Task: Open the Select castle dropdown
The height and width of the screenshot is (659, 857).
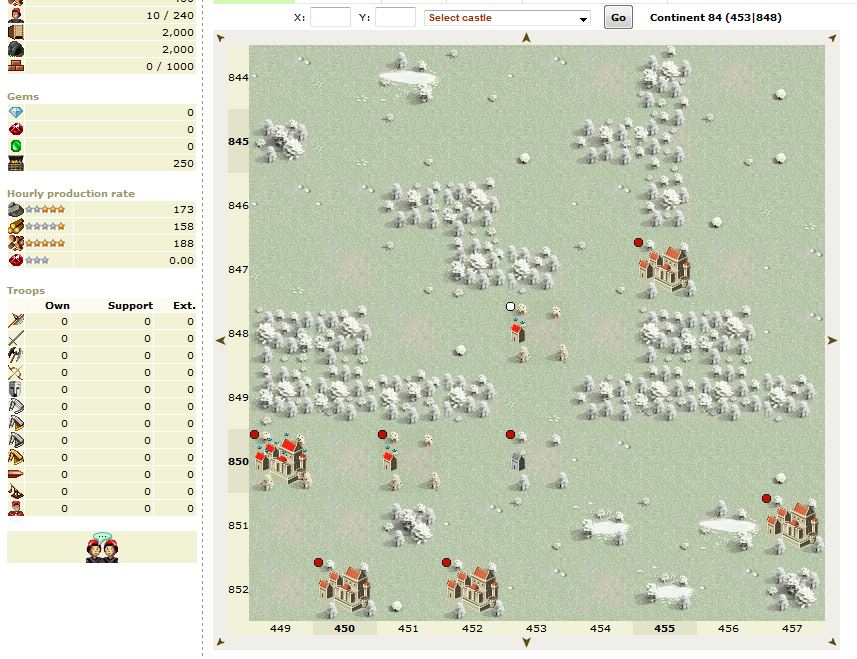Action: click(507, 18)
